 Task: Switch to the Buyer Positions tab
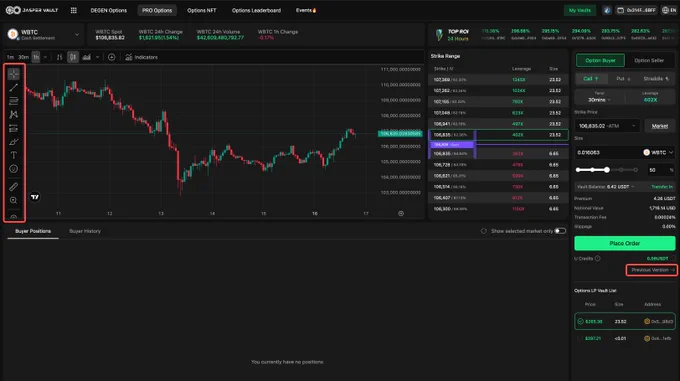click(33, 231)
